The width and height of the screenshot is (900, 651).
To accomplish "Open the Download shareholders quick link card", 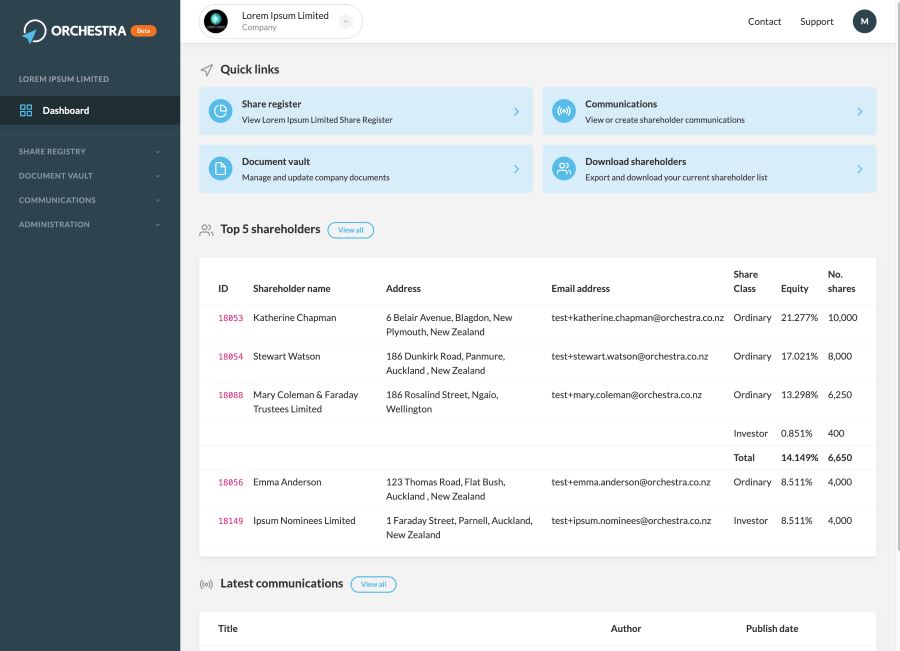I will click(x=709, y=169).
